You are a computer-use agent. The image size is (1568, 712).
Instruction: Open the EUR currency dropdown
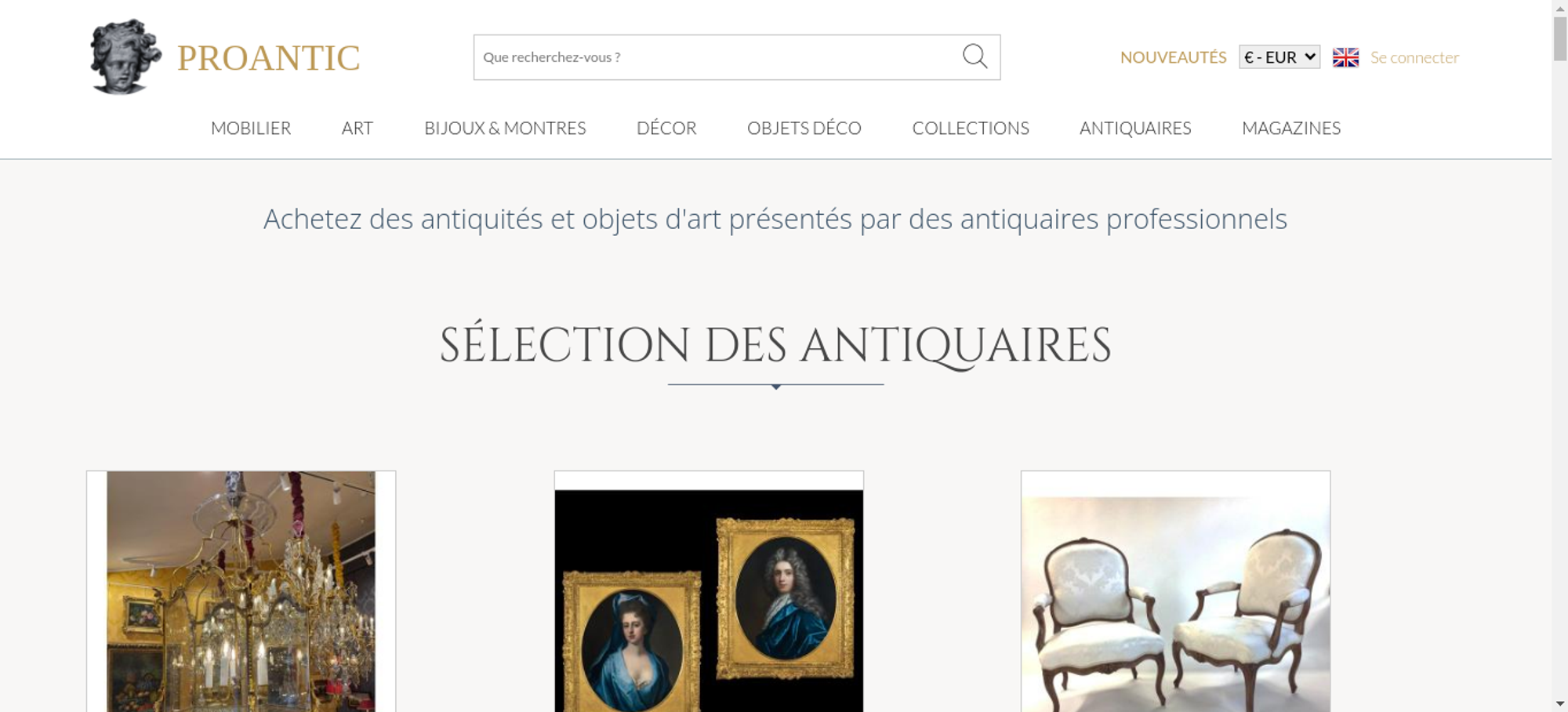1279,57
